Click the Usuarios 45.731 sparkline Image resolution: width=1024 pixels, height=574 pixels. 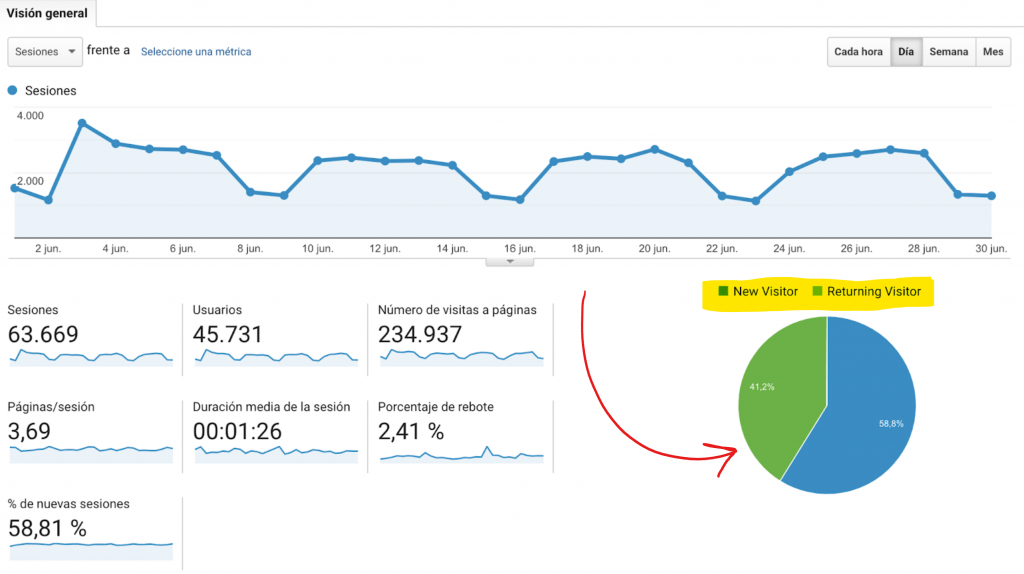click(x=276, y=357)
